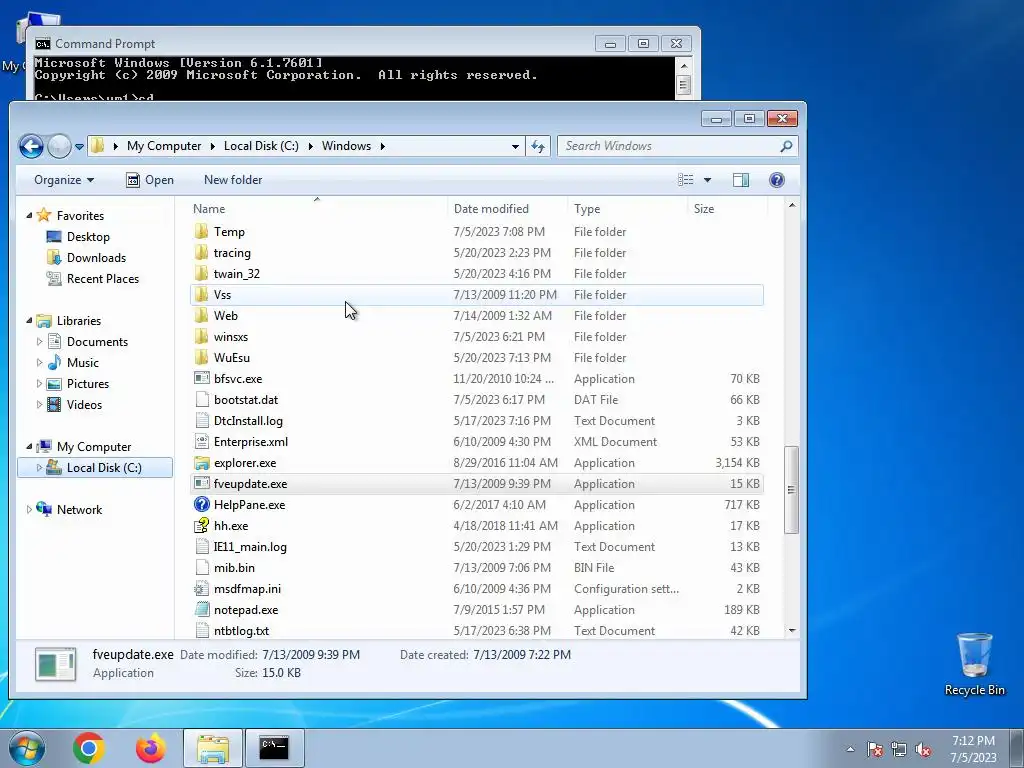The image size is (1024, 768).
Task: Expand the Pictures library node
Action: click(x=39, y=383)
